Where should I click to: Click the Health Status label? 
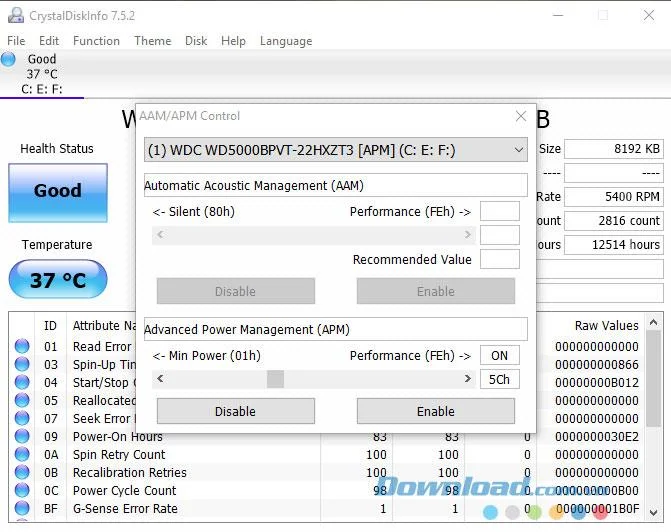[57, 149]
